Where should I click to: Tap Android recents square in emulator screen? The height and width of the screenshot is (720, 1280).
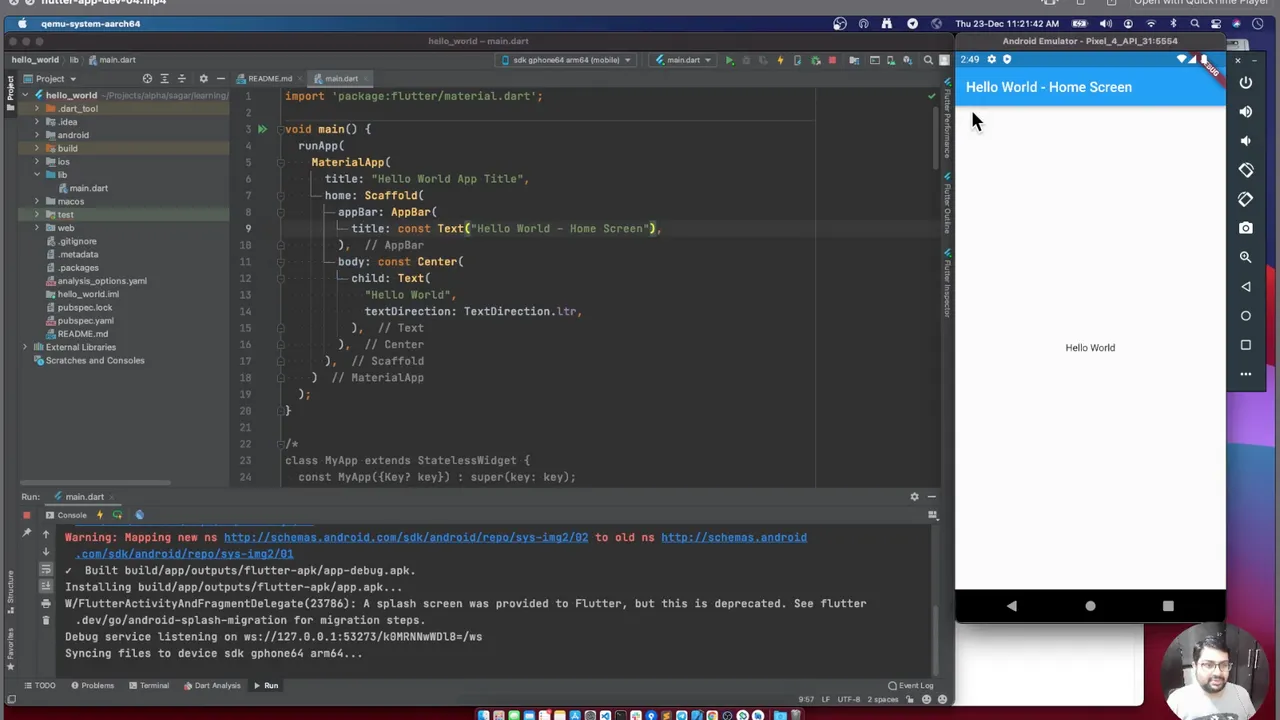(1168, 606)
